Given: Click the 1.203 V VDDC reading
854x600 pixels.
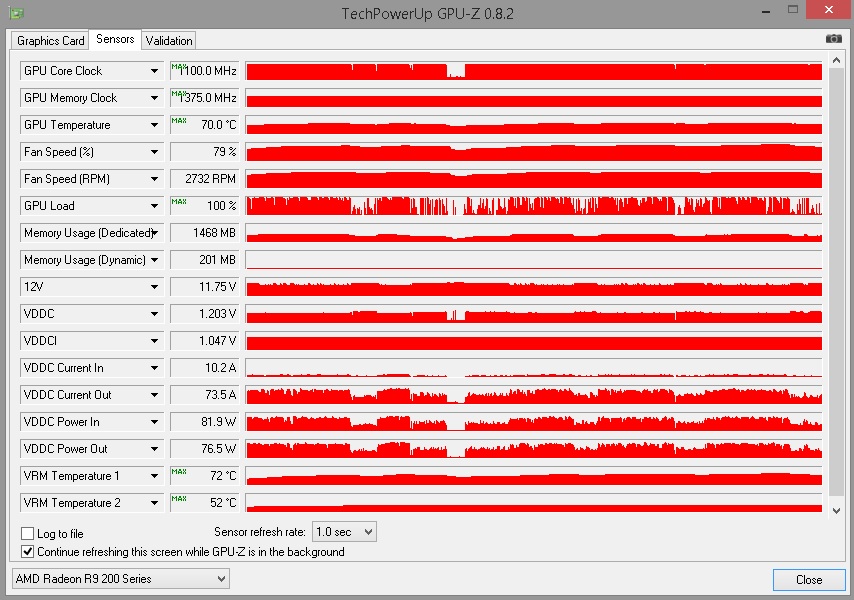Looking at the screenshot, I should [x=205, y=314].
